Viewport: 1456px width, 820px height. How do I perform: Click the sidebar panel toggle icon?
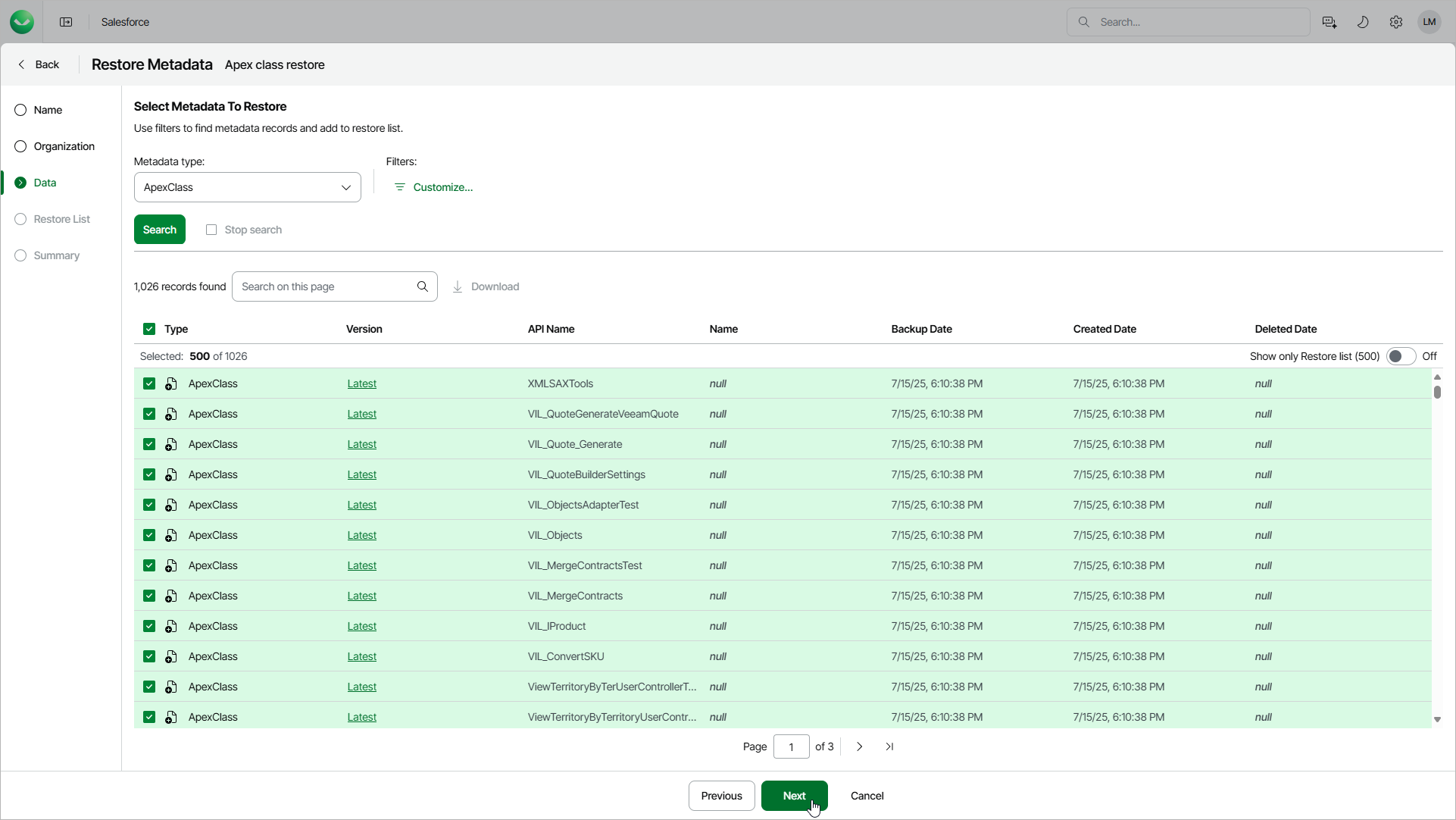point(66,22)
